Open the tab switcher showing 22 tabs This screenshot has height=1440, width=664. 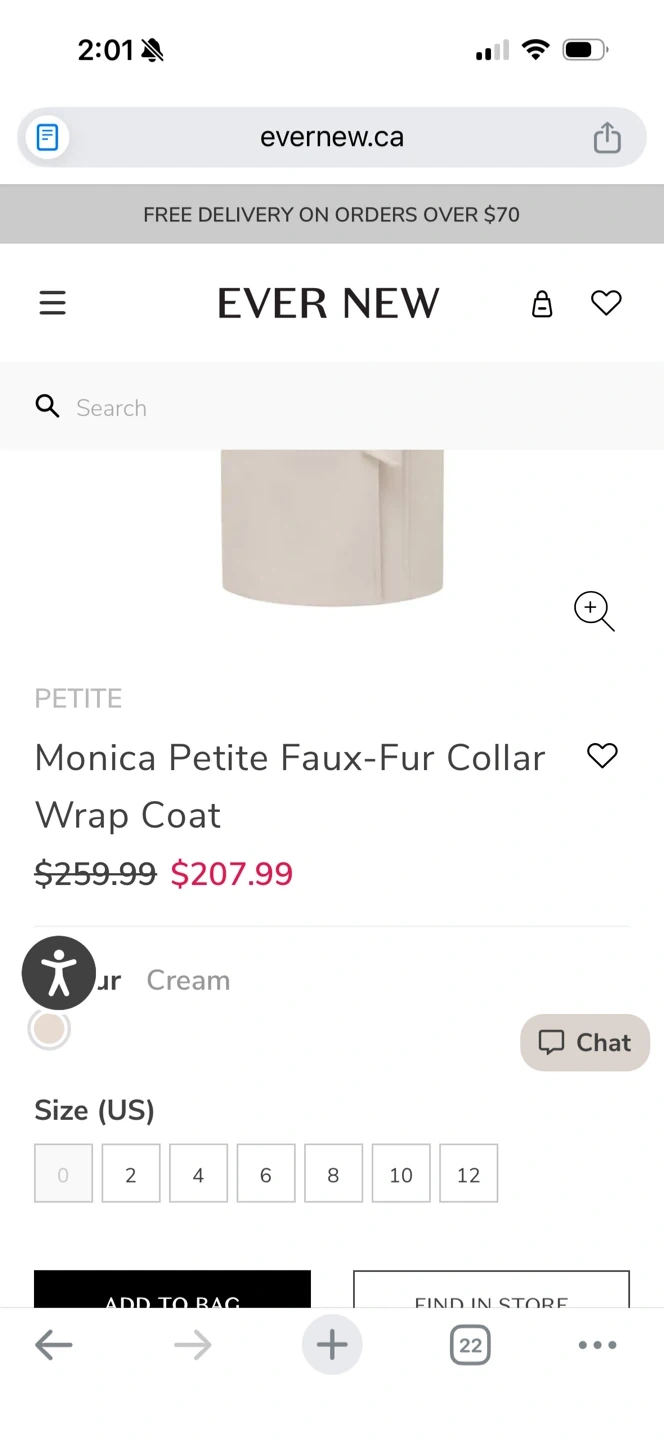[470, 1345]
